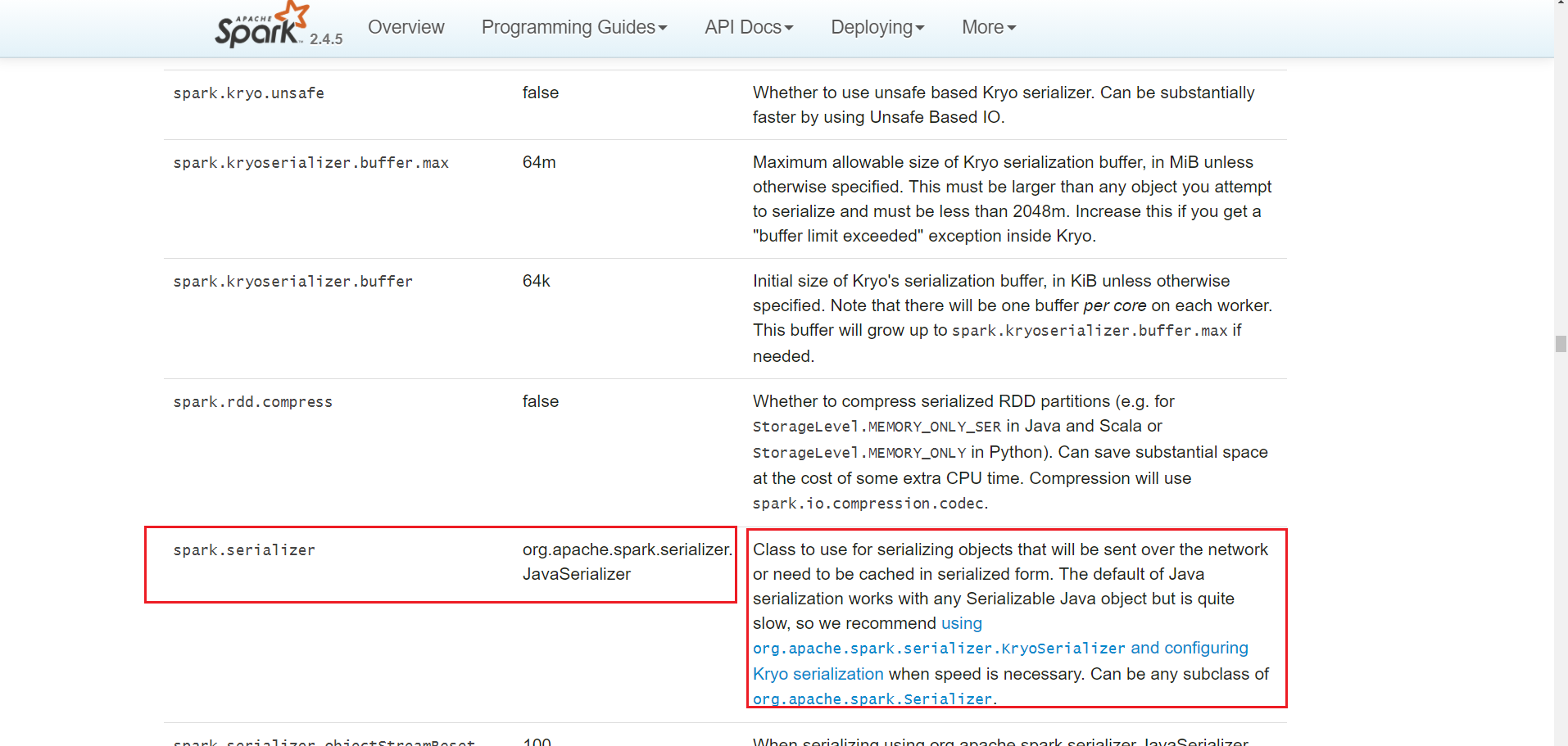Viewport: 1568px width, 746px height.
Task: Expand the Programming Guides dropdown
Action: (574, 27)
